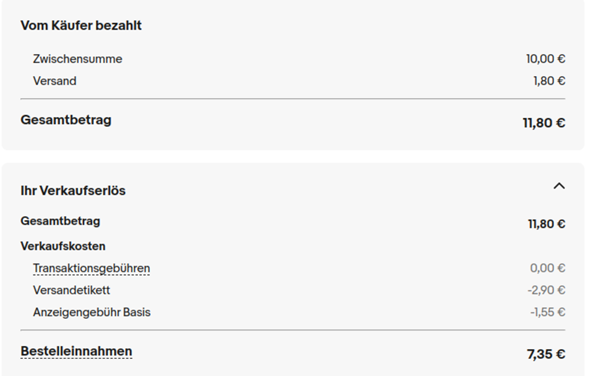
Task: Click the 11,80 € buyer total amount
Action: point(544,123)
